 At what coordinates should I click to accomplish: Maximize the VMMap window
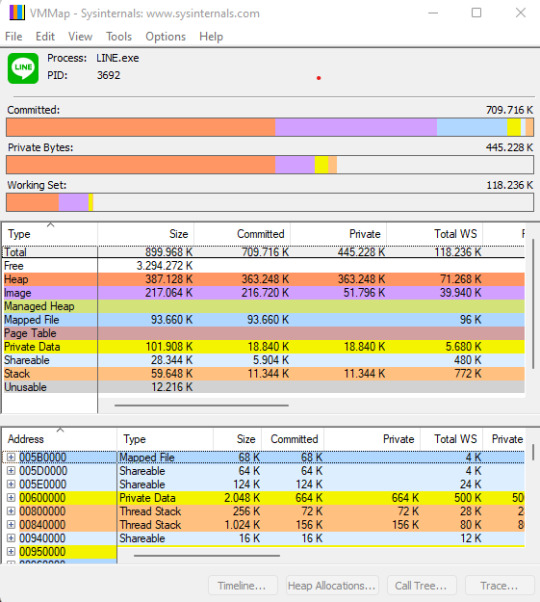pyautogui.click(x=476, y=13)
